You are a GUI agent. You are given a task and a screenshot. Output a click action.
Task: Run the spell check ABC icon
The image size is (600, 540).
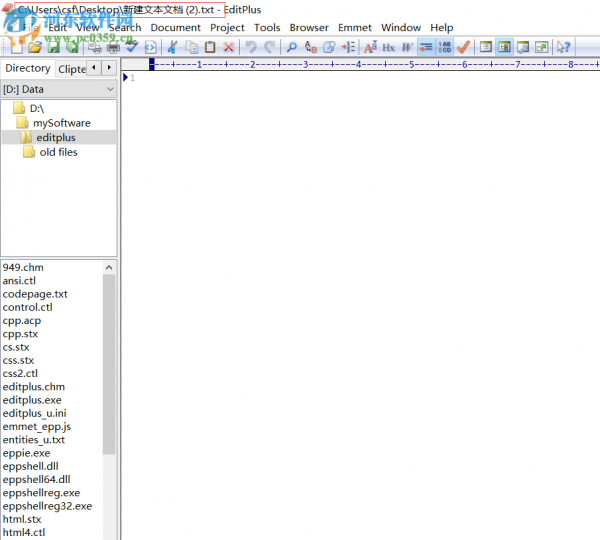[132, 47]
